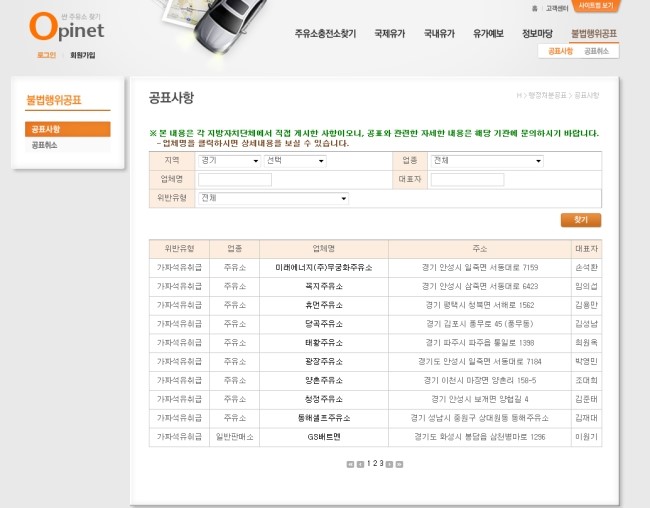Go to the first page arrow icon
Viewport: 650px width, 508px height.
(350, 464)
